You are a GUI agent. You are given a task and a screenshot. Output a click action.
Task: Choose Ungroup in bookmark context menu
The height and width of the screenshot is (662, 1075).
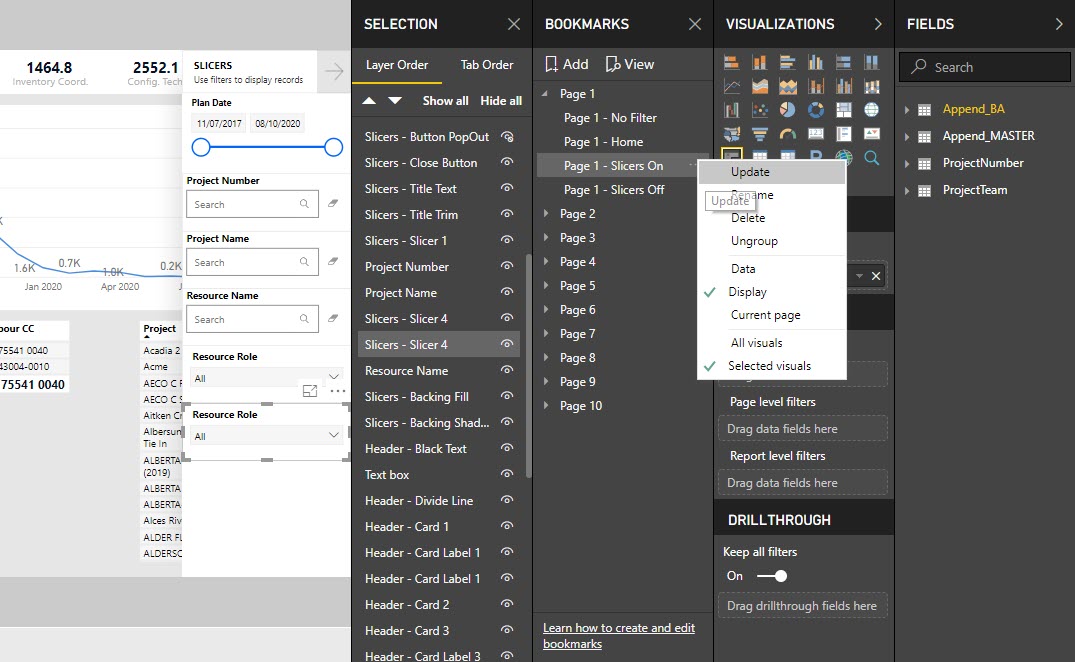[x=754, y=241]
